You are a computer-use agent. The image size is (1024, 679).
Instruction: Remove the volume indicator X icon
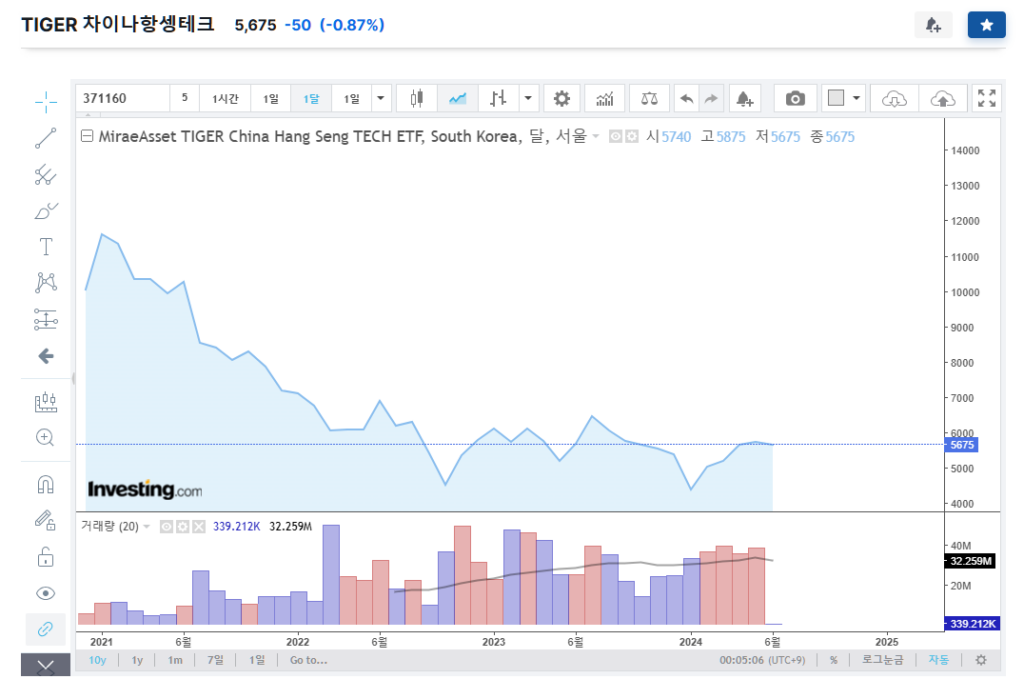(x=199, y=526)
